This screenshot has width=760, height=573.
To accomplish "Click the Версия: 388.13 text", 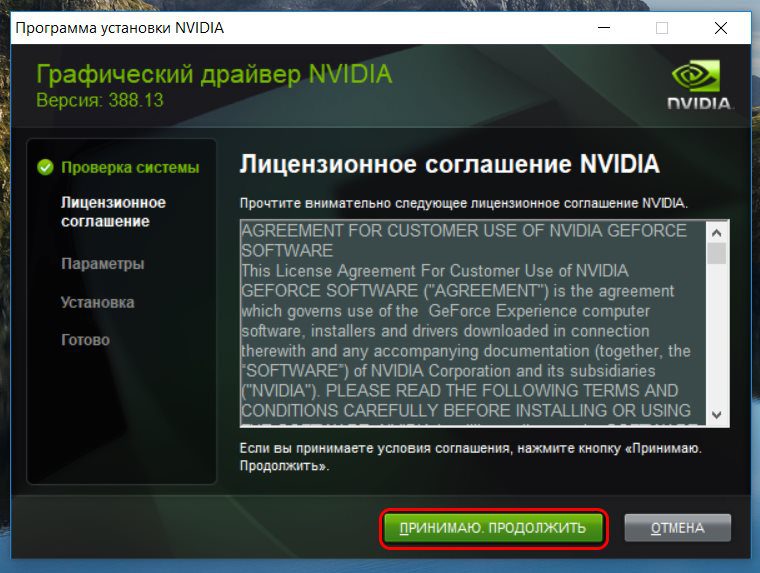I will point(100,100).
